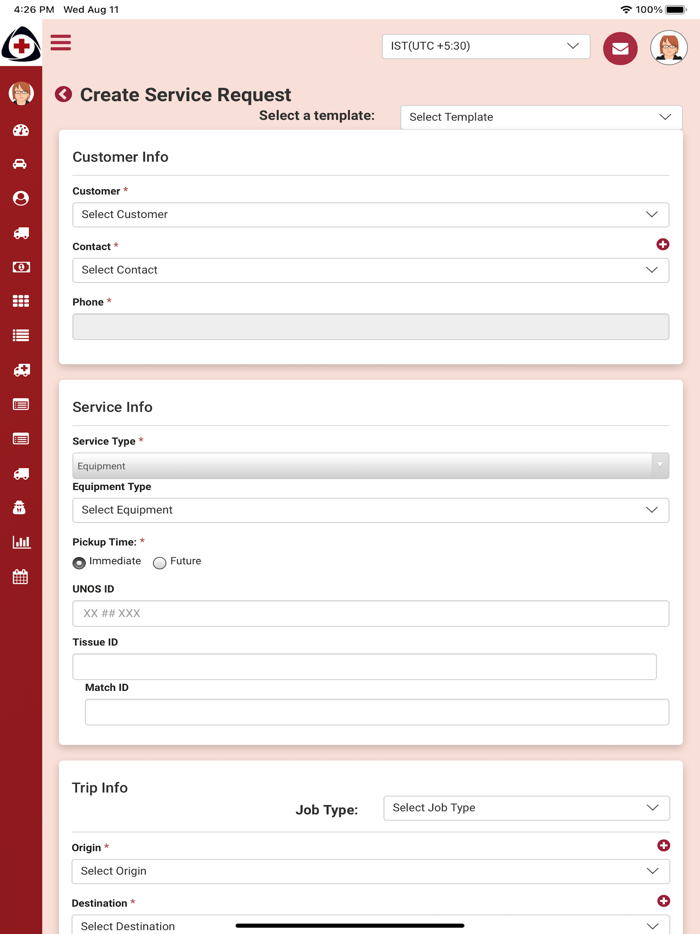This screenshot has height=934, width=700.
Task: Click the truck icon above the spy icon
Action: tap(21, 474)
